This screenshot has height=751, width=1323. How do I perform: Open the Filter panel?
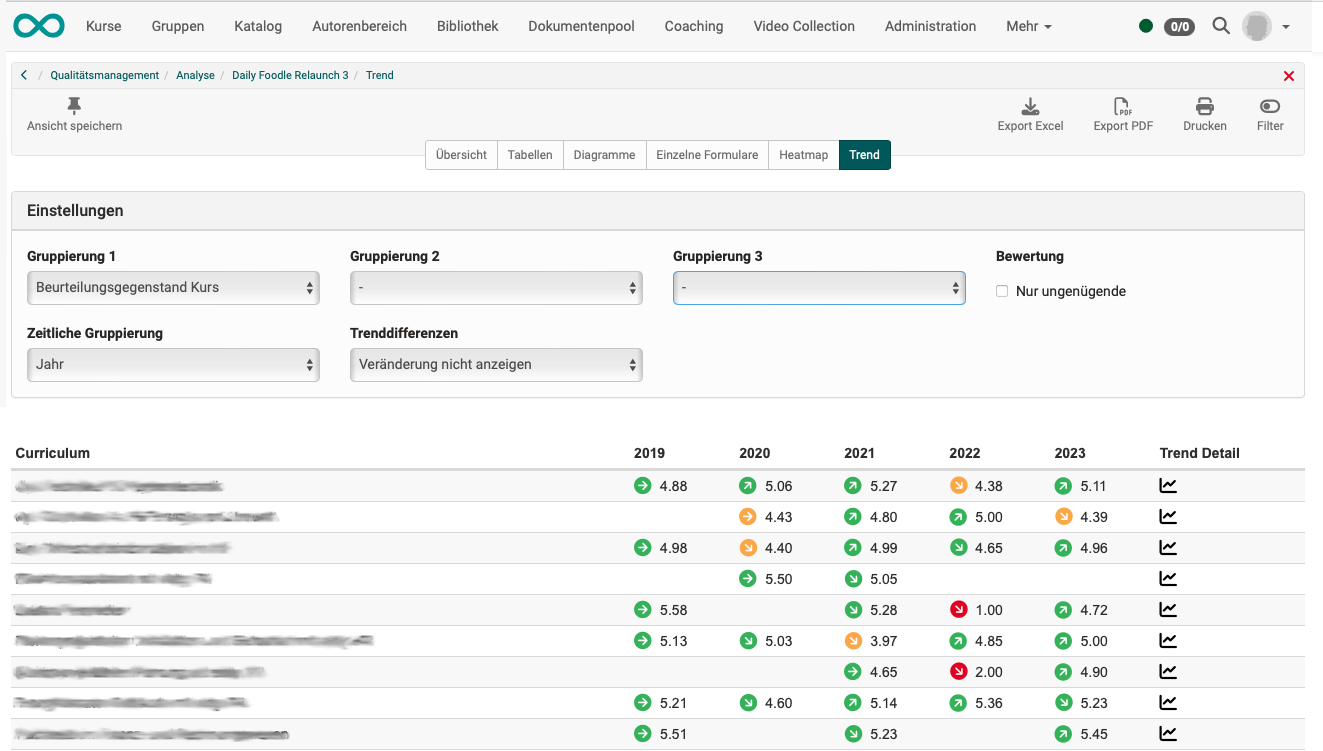[x=1269, y=113]
